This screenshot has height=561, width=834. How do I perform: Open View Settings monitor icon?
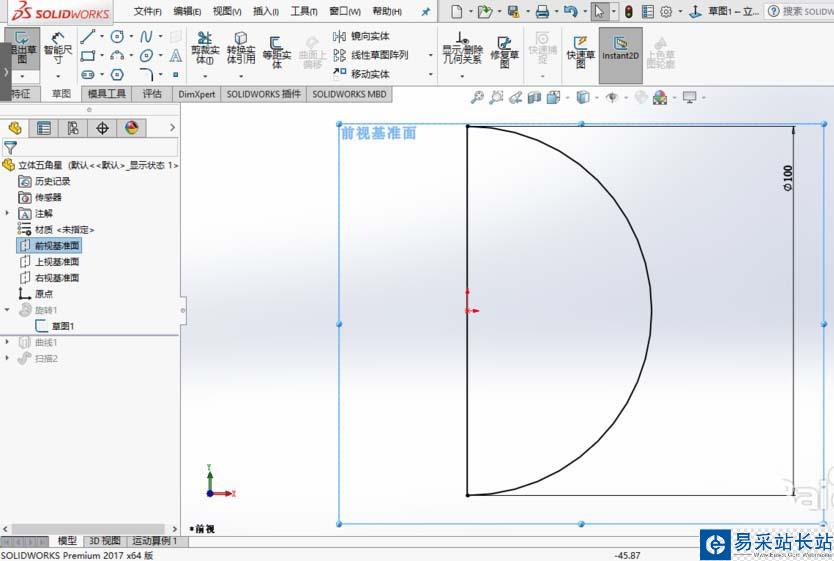tap(689, 97)
